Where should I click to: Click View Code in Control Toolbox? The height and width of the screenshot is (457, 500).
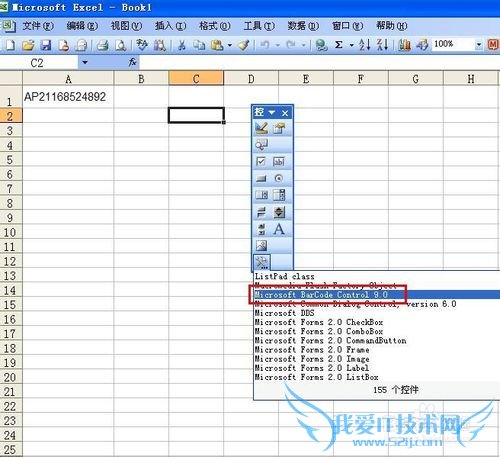click(261, 145)
